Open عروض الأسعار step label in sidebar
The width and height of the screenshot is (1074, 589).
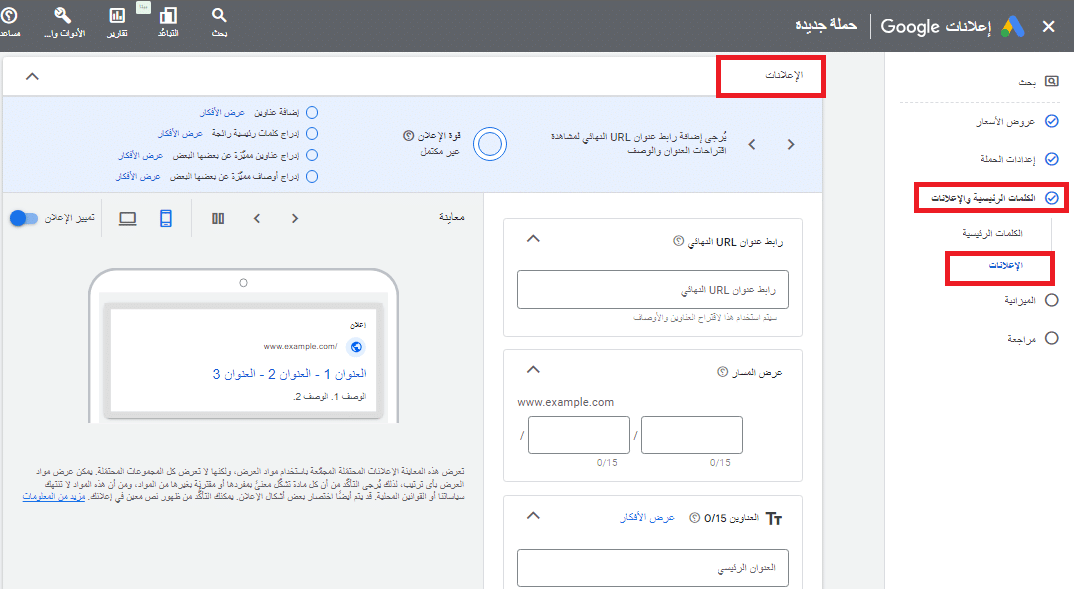click(1006, 121)
